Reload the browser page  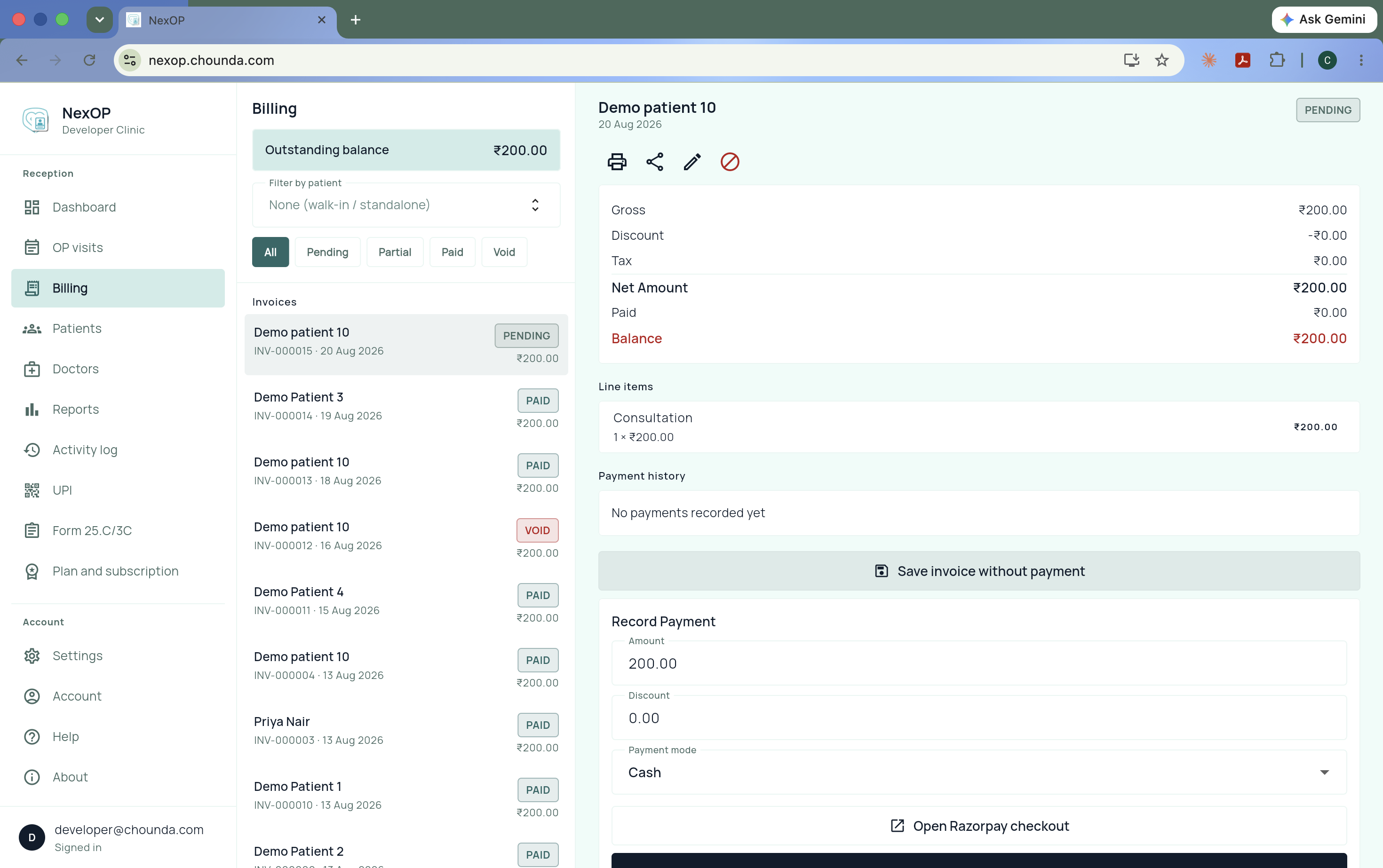click(x=89, y=60)
